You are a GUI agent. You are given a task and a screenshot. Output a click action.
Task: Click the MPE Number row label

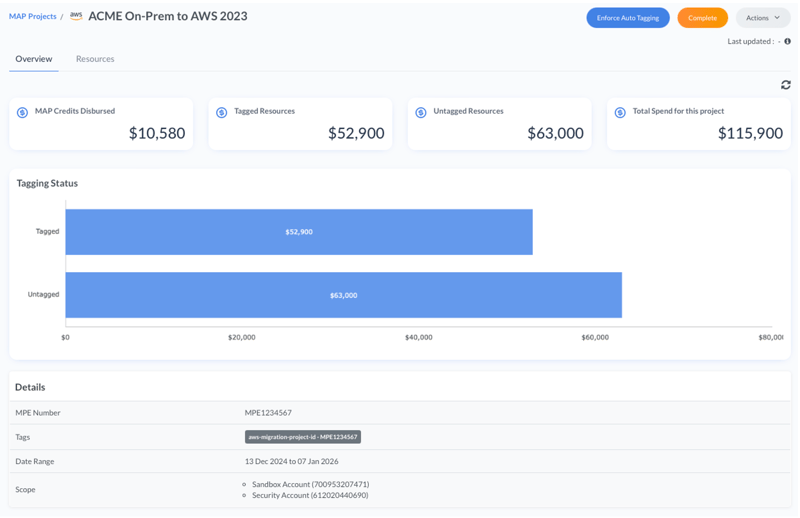(x=38, y=412)
